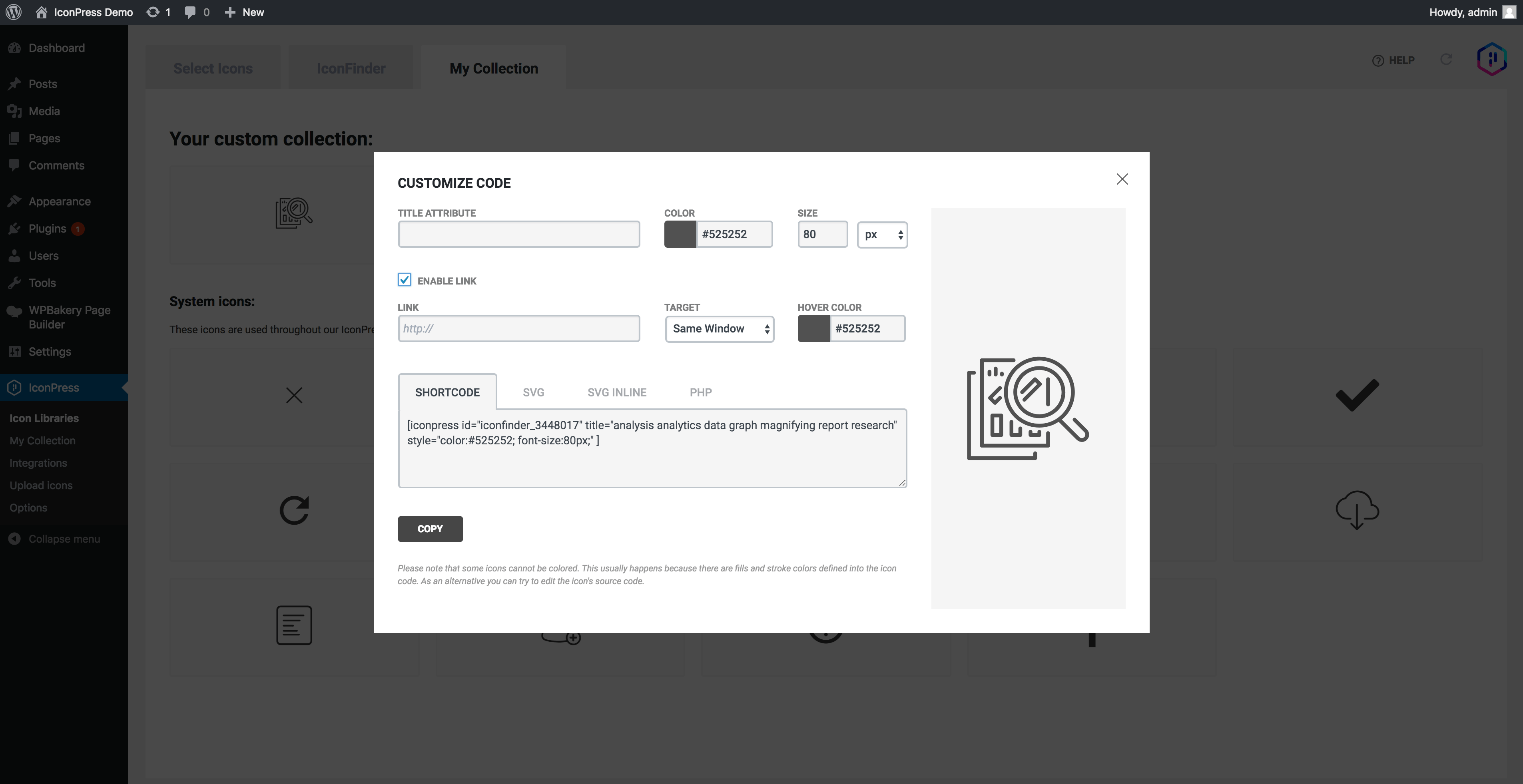
Task: Switch to the PHP tab
Action: pyautogui.click(x=701, y=392)
